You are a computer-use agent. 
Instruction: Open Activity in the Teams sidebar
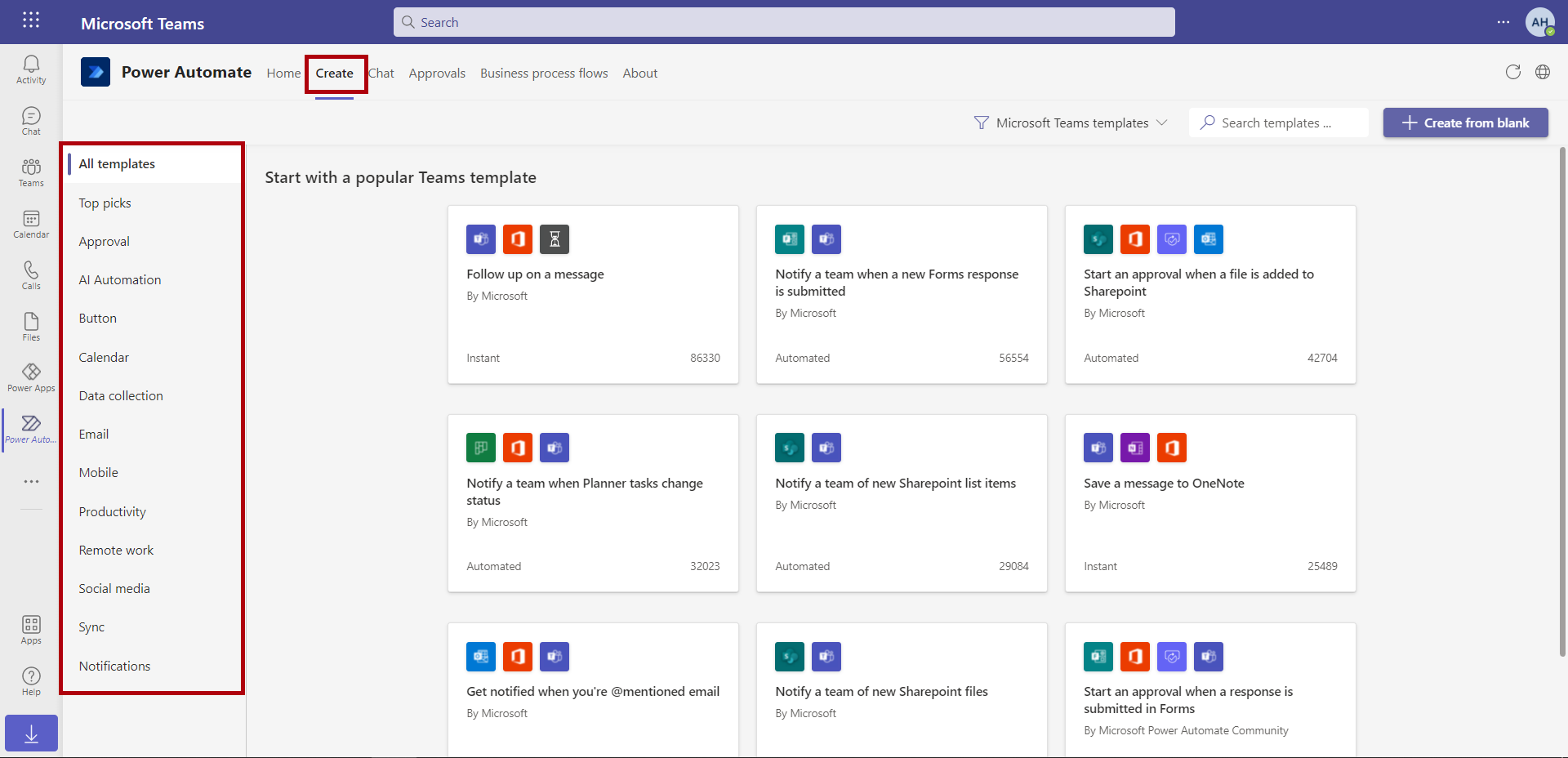point(31,69)
